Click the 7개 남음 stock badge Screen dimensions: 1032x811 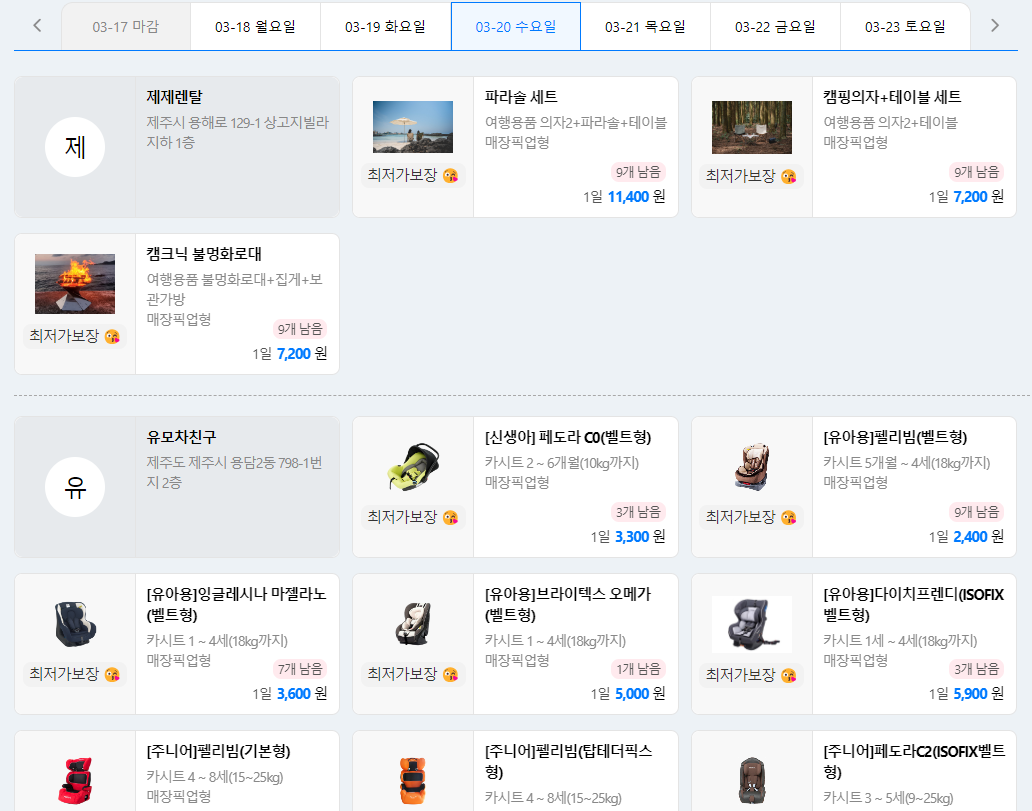[x=300, y=669]
